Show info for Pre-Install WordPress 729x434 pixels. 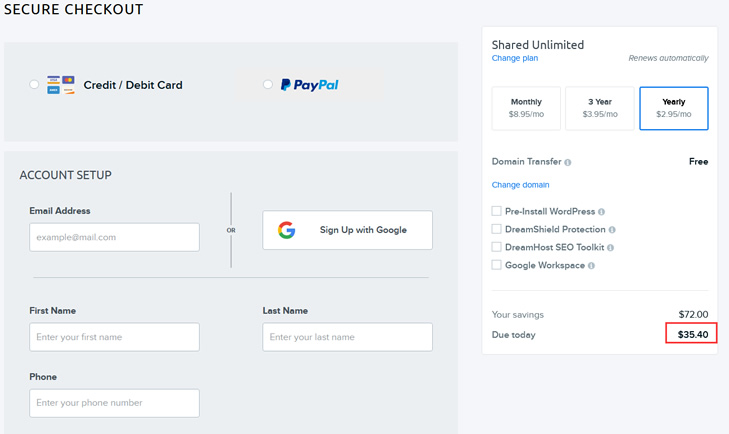point(602,212)
